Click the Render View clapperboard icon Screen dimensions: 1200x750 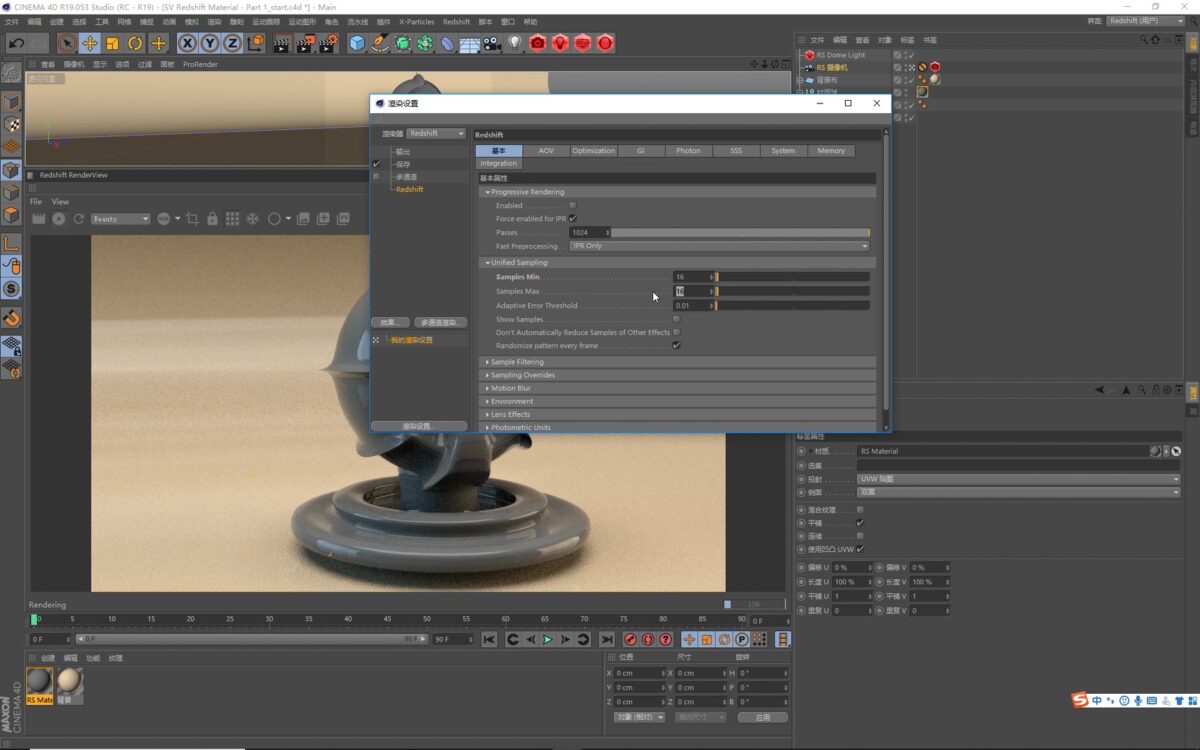pos(282,43)
